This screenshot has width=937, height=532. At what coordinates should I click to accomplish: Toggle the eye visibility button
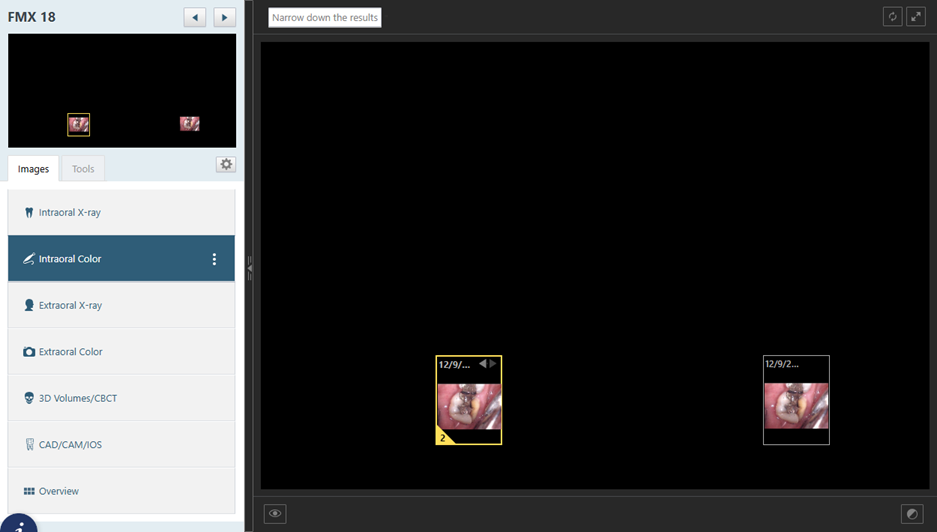coord(275,513)
